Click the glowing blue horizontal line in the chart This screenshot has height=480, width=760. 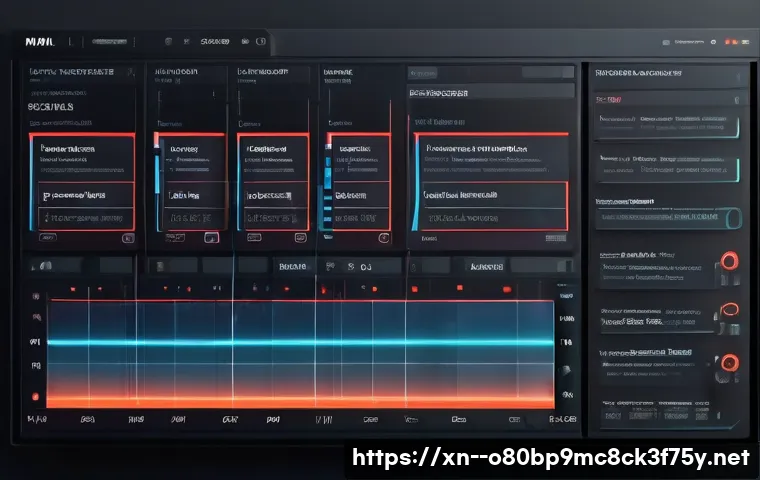tap(300, 342)
